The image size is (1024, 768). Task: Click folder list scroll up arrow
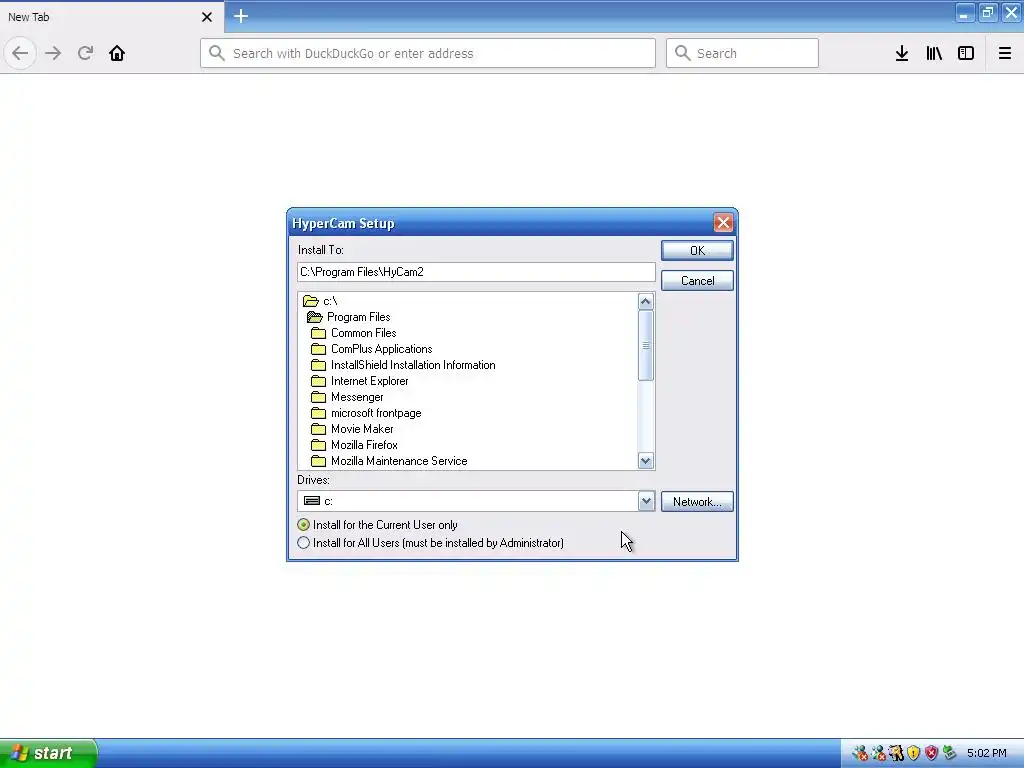click(x=646, y=302)
